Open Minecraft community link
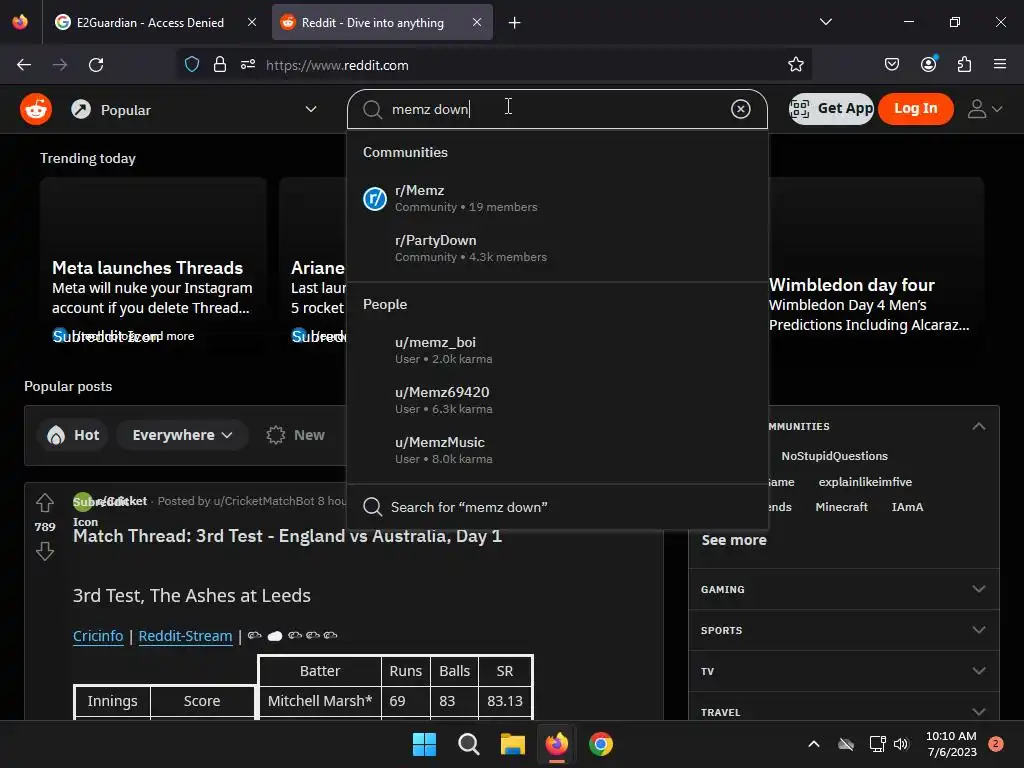The height and width of the screenshot is (768, 1024). tap(841, 507)
